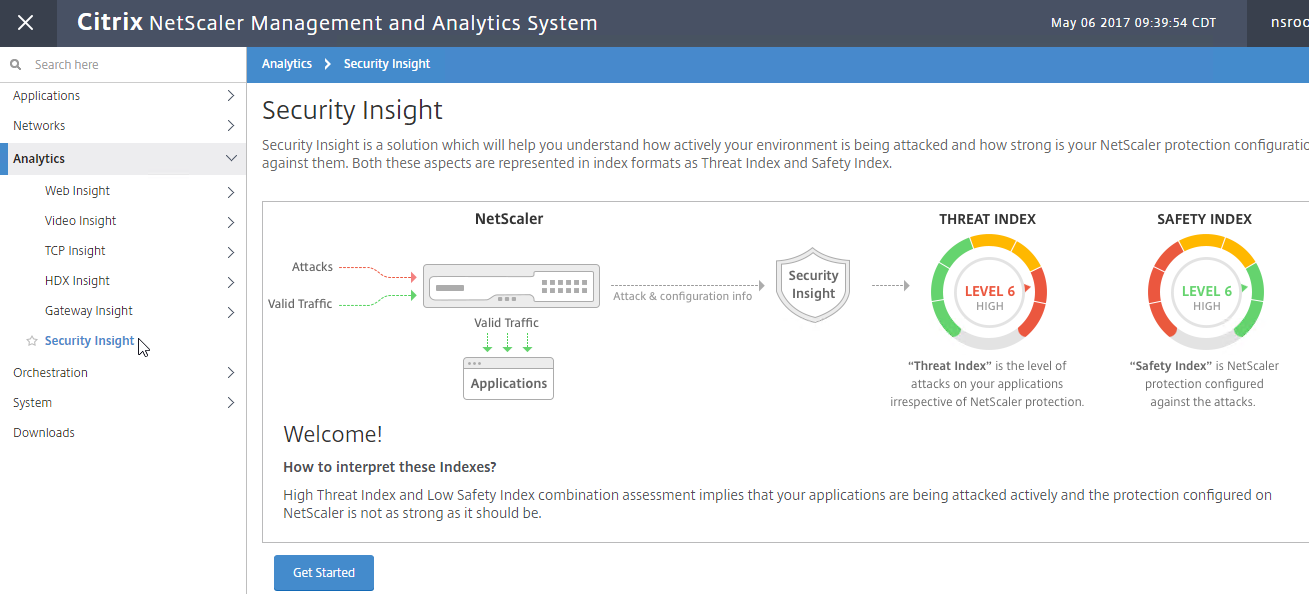Click the Applications window icon in the diagram
1309x594 pixels.
[x=508, y=379]
